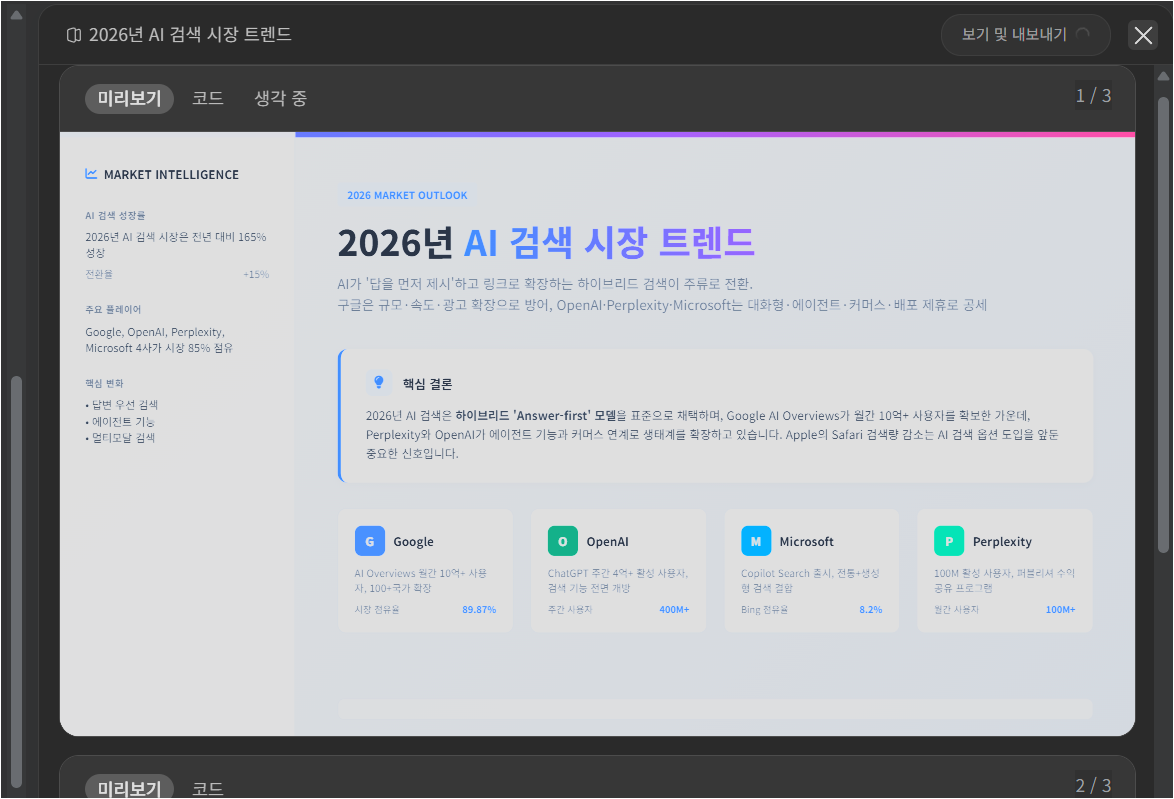Click the 2026 MARKET OUTLOOK badge
Screen dimensions: 1174x799
(x=407, y=195)
